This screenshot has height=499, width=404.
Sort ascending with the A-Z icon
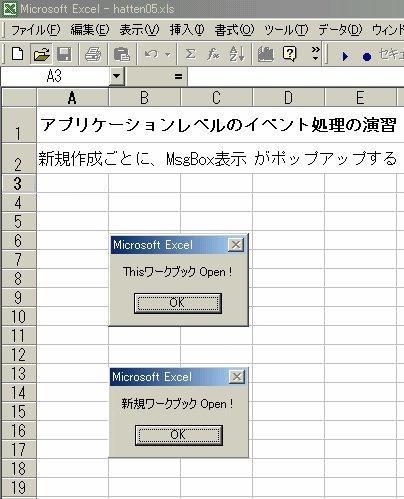[237, 54]
